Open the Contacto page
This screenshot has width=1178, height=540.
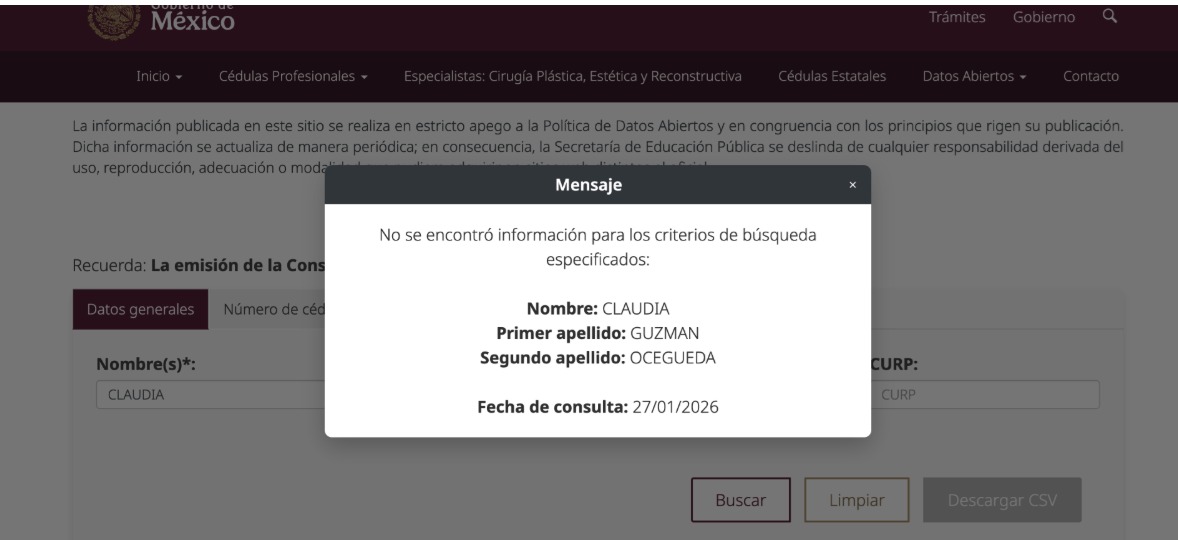pos(1090,76)
